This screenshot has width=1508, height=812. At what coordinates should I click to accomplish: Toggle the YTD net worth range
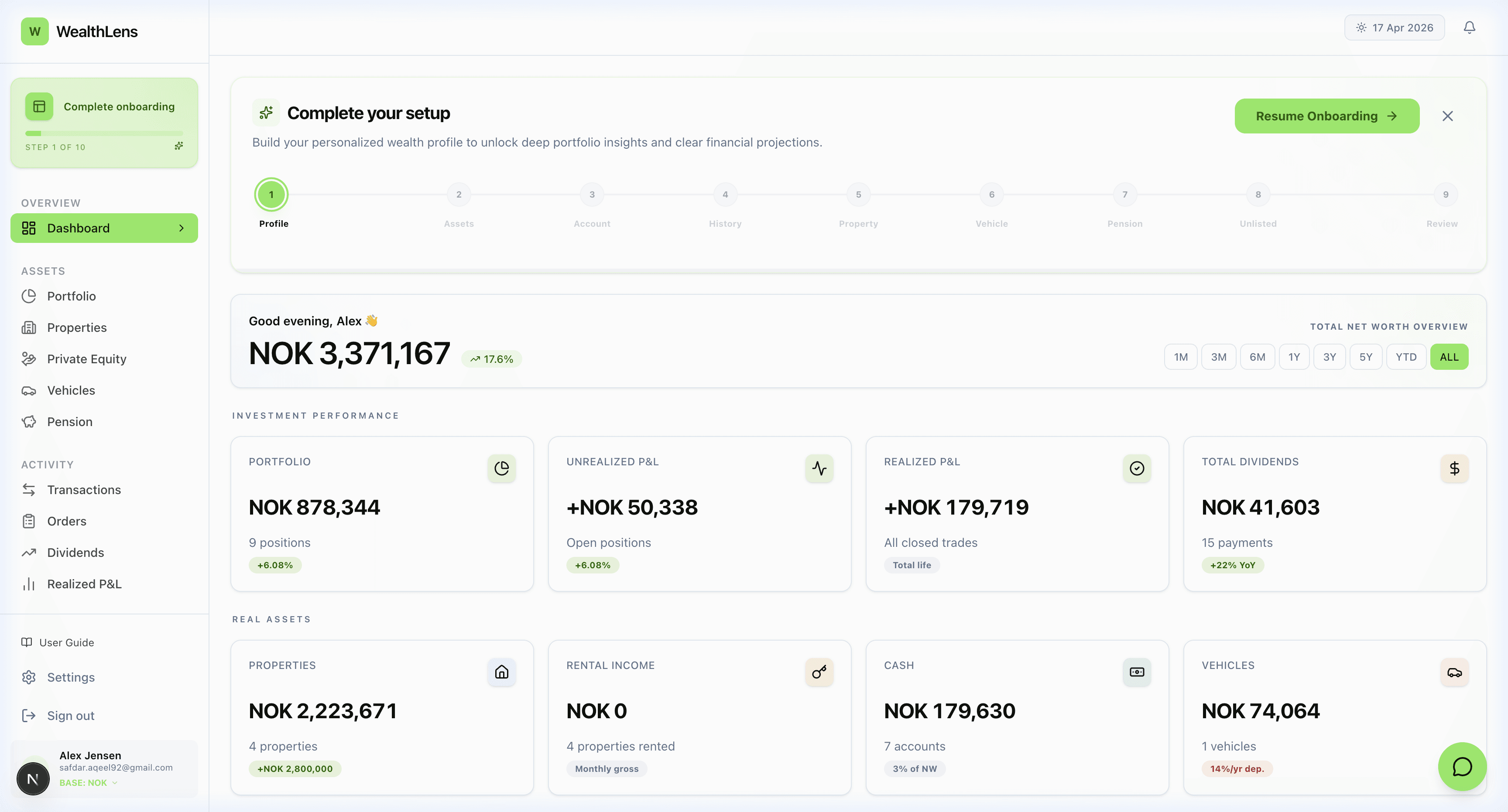(x=1406, y=356)
